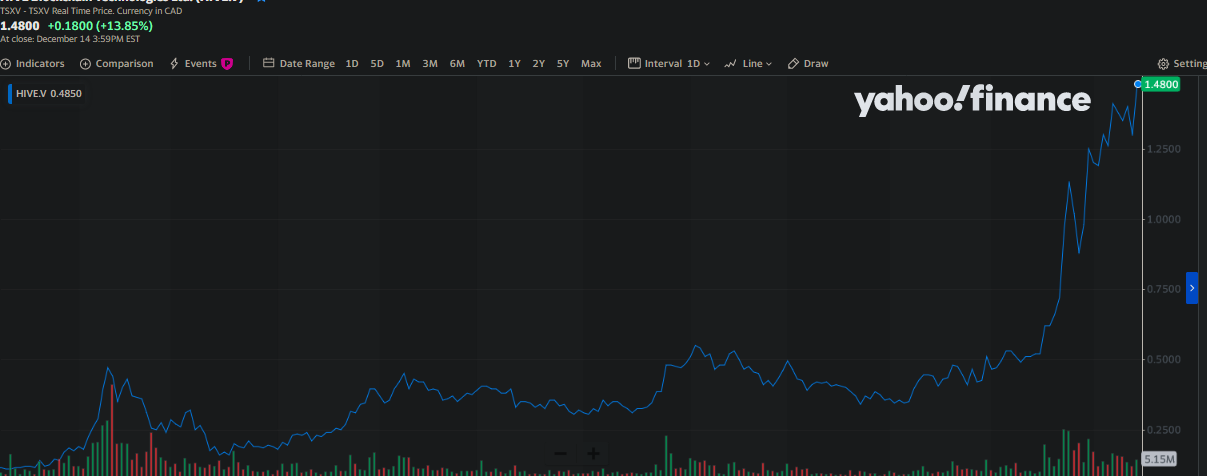Select the 3M range

[430, 63]
